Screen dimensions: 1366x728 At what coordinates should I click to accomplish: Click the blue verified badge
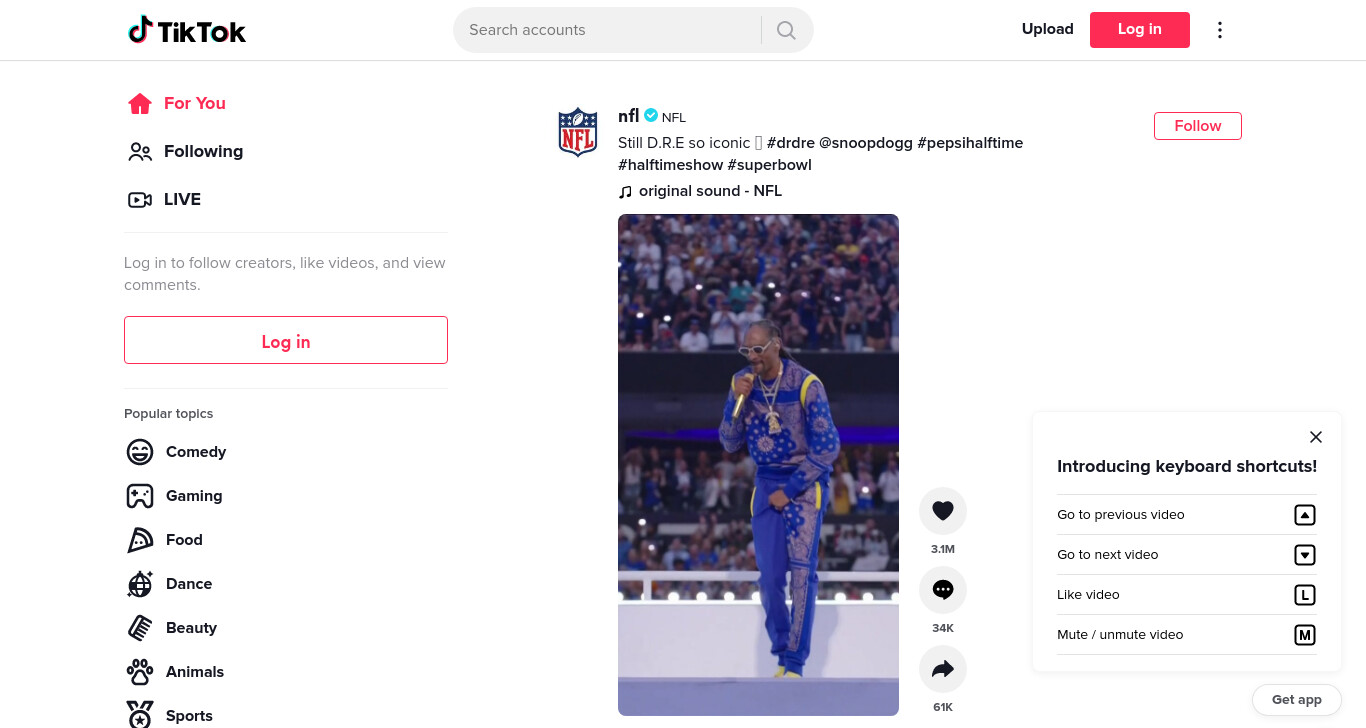tap(651, 116)
